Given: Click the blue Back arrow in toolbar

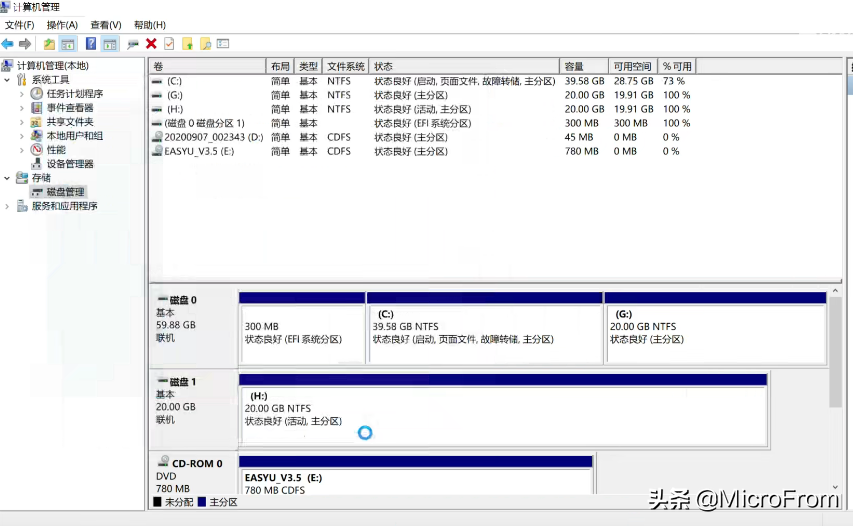Looking at the screenshot, I should point(8,44).
